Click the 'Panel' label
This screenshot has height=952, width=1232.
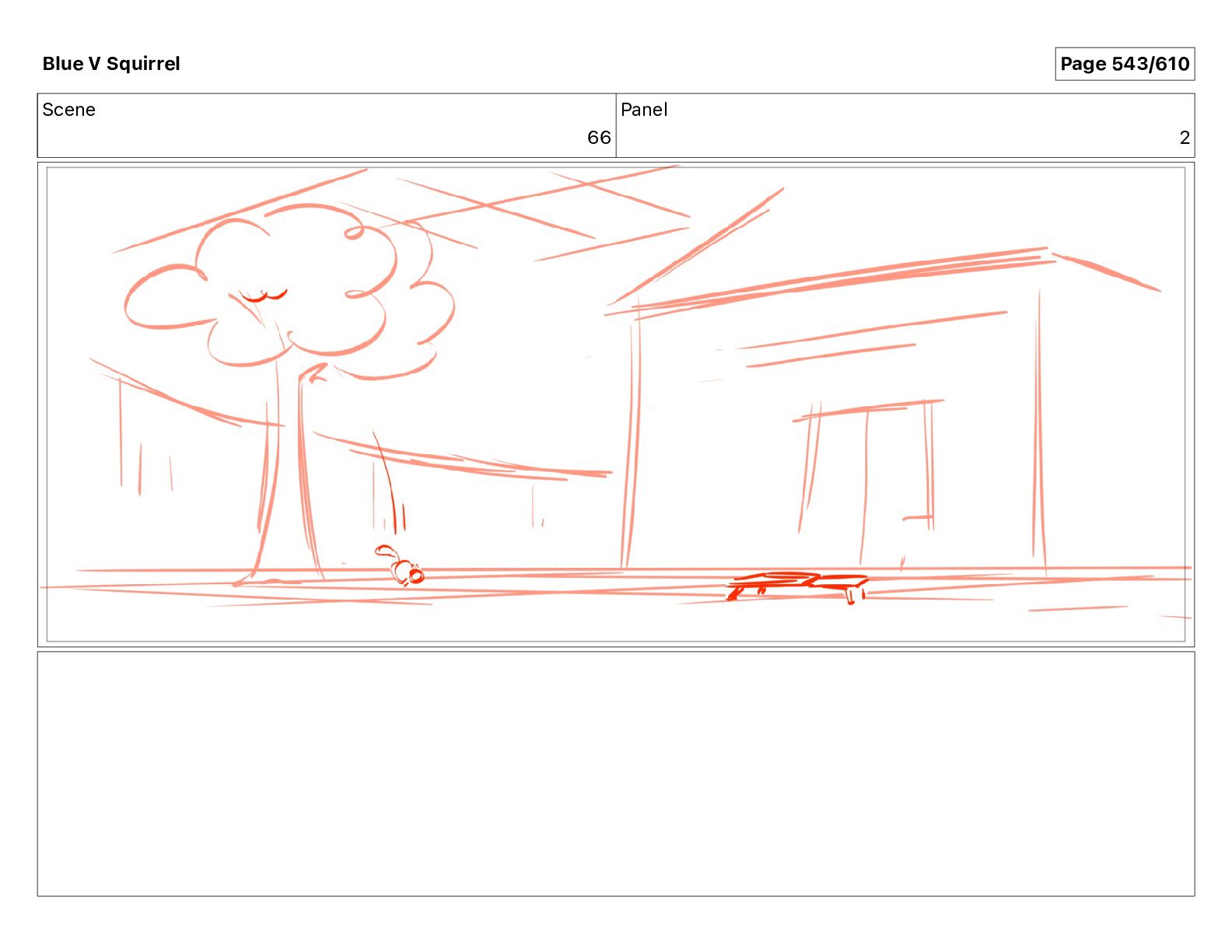[x=644, y=110]
